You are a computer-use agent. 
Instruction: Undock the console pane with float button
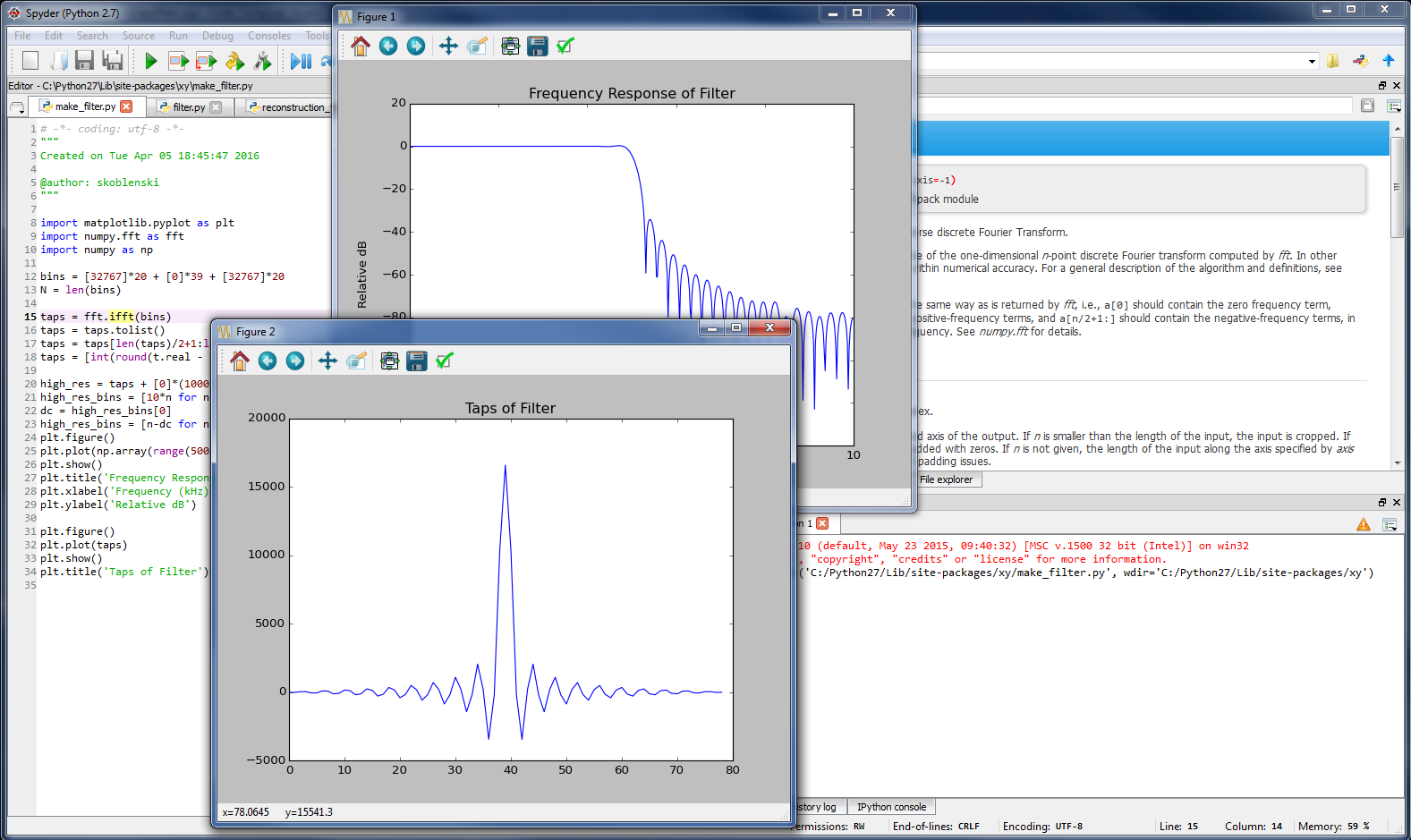[1382, 503]
